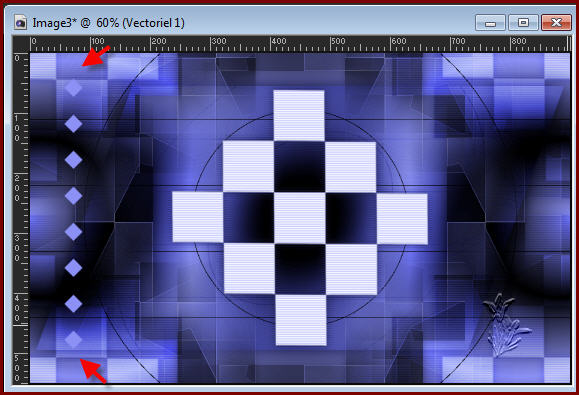Click the rightmost white square of the cross
Image resolution: width=579 pixels, height=395 pixels.
pos(402,219)
